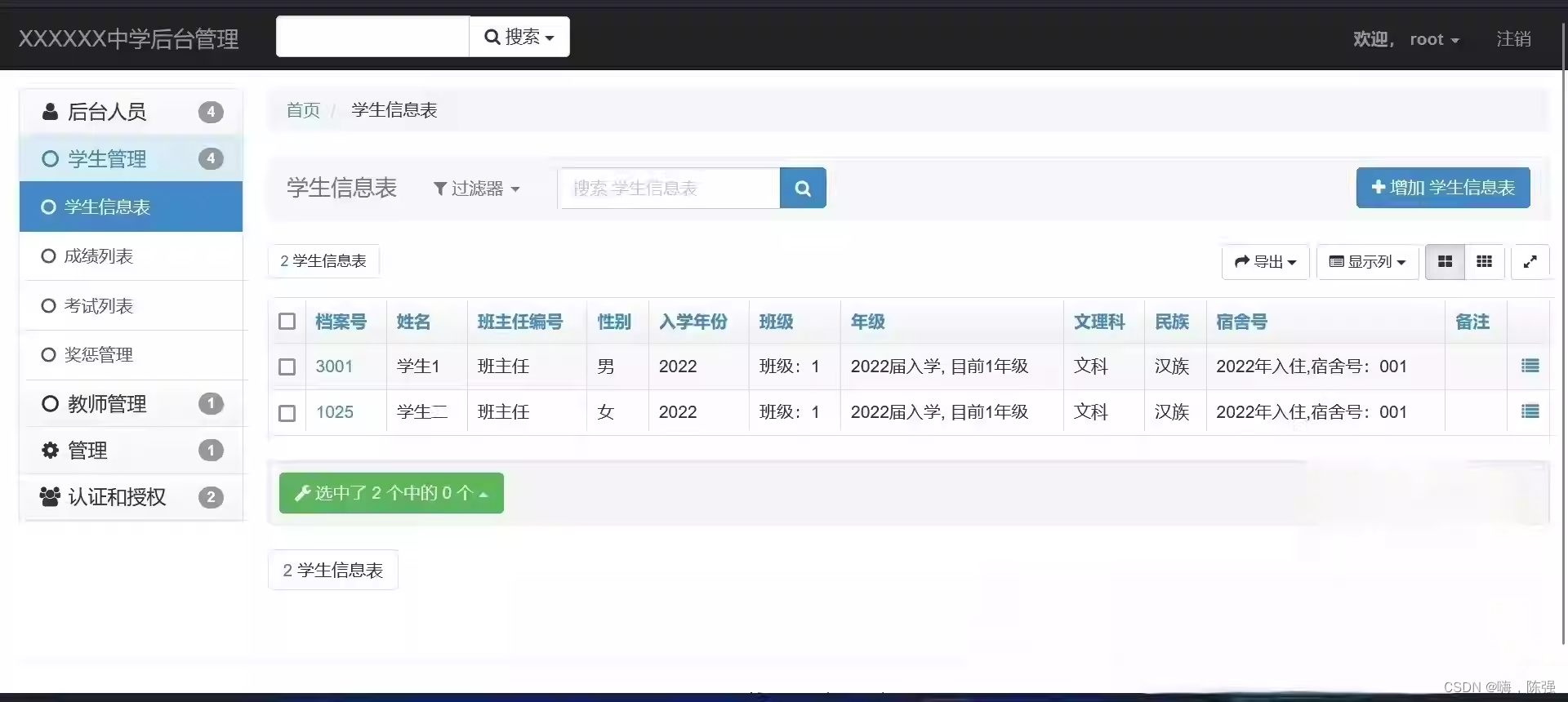The height and width of the screenshot is (702, 1568).
Task: Click the 教师管理 badge showing 1
Action: tap(211, 403)
